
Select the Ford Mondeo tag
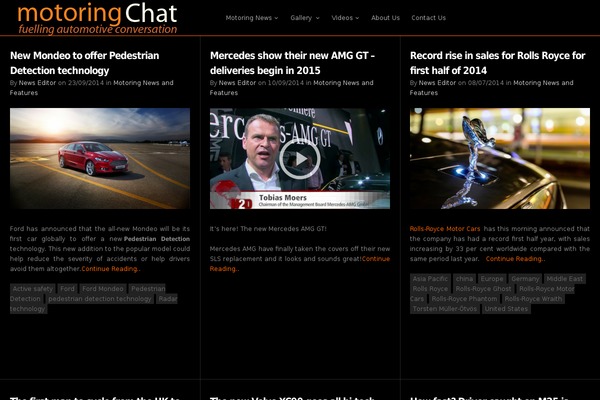click(x=103, y=289)
